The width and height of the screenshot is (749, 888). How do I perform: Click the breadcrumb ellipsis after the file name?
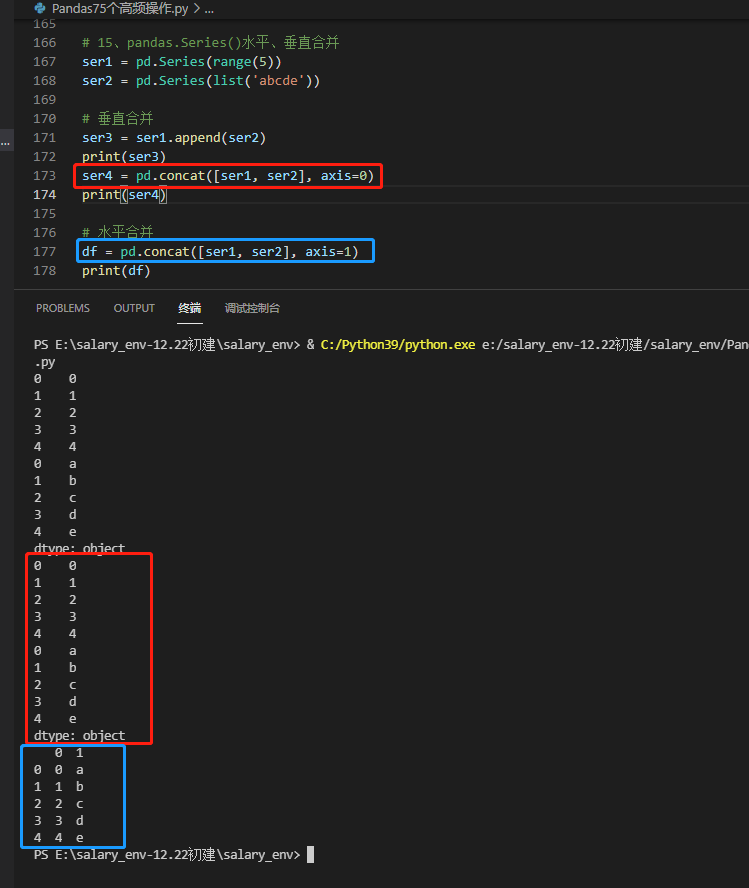(209, 8)
